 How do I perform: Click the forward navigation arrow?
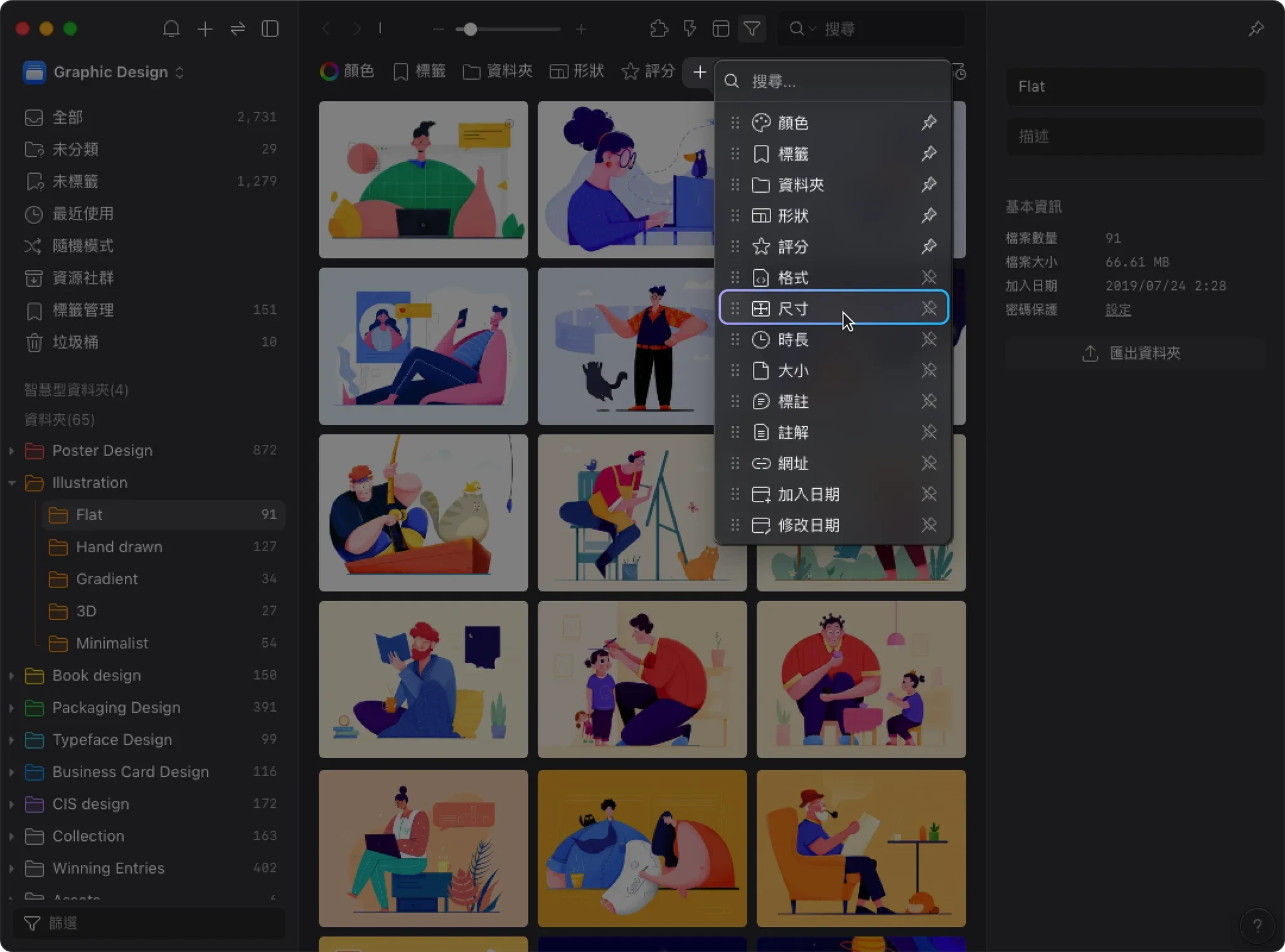point(356,29)
